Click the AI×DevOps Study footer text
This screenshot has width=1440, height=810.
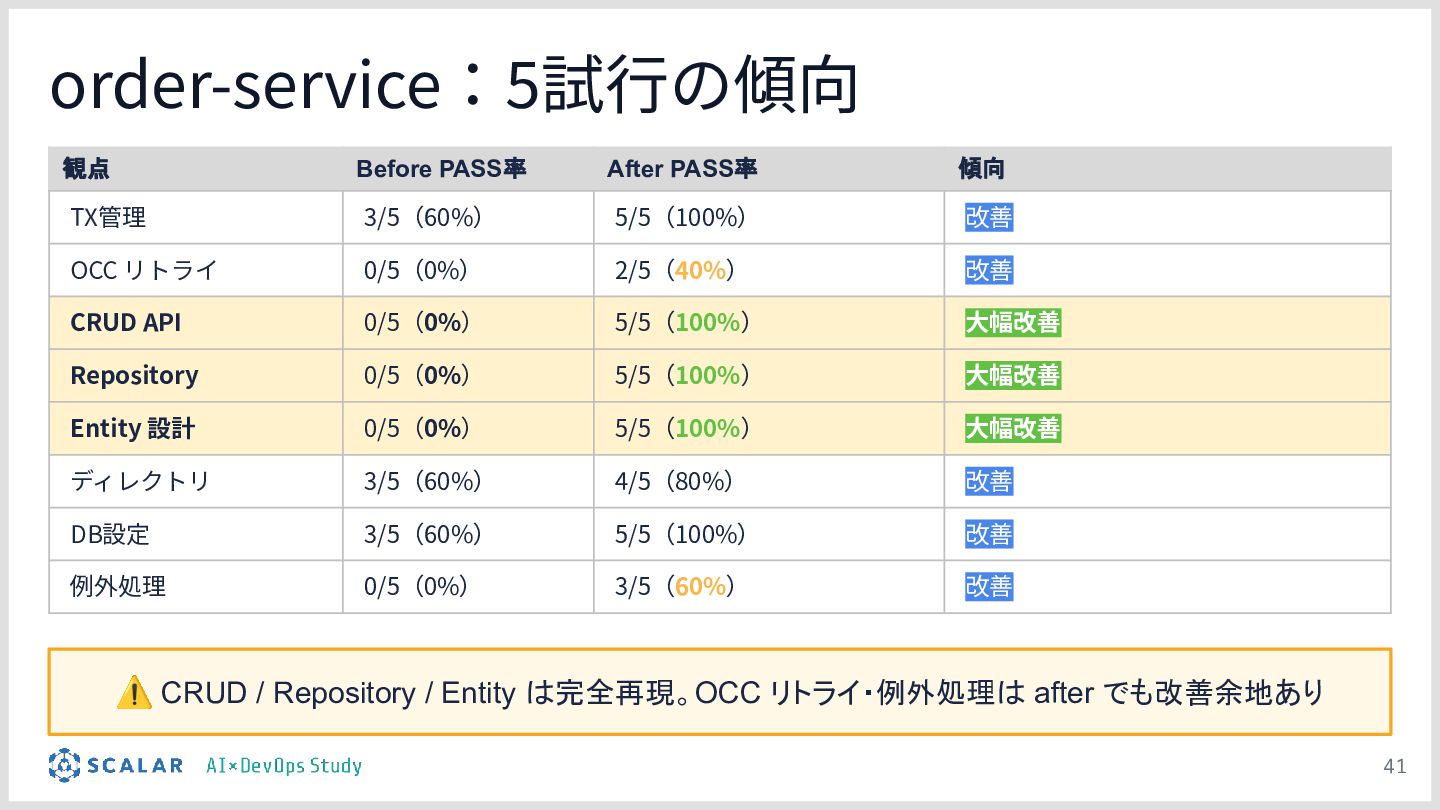click(x=284, y=766)
